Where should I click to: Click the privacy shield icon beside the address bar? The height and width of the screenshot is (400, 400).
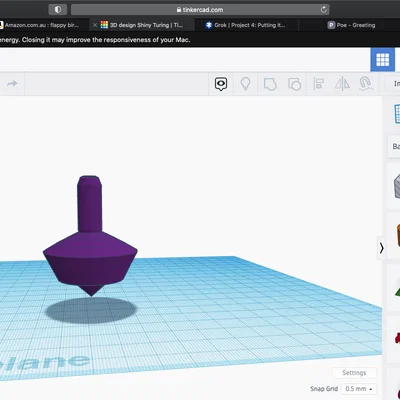(x=58, y=10)
